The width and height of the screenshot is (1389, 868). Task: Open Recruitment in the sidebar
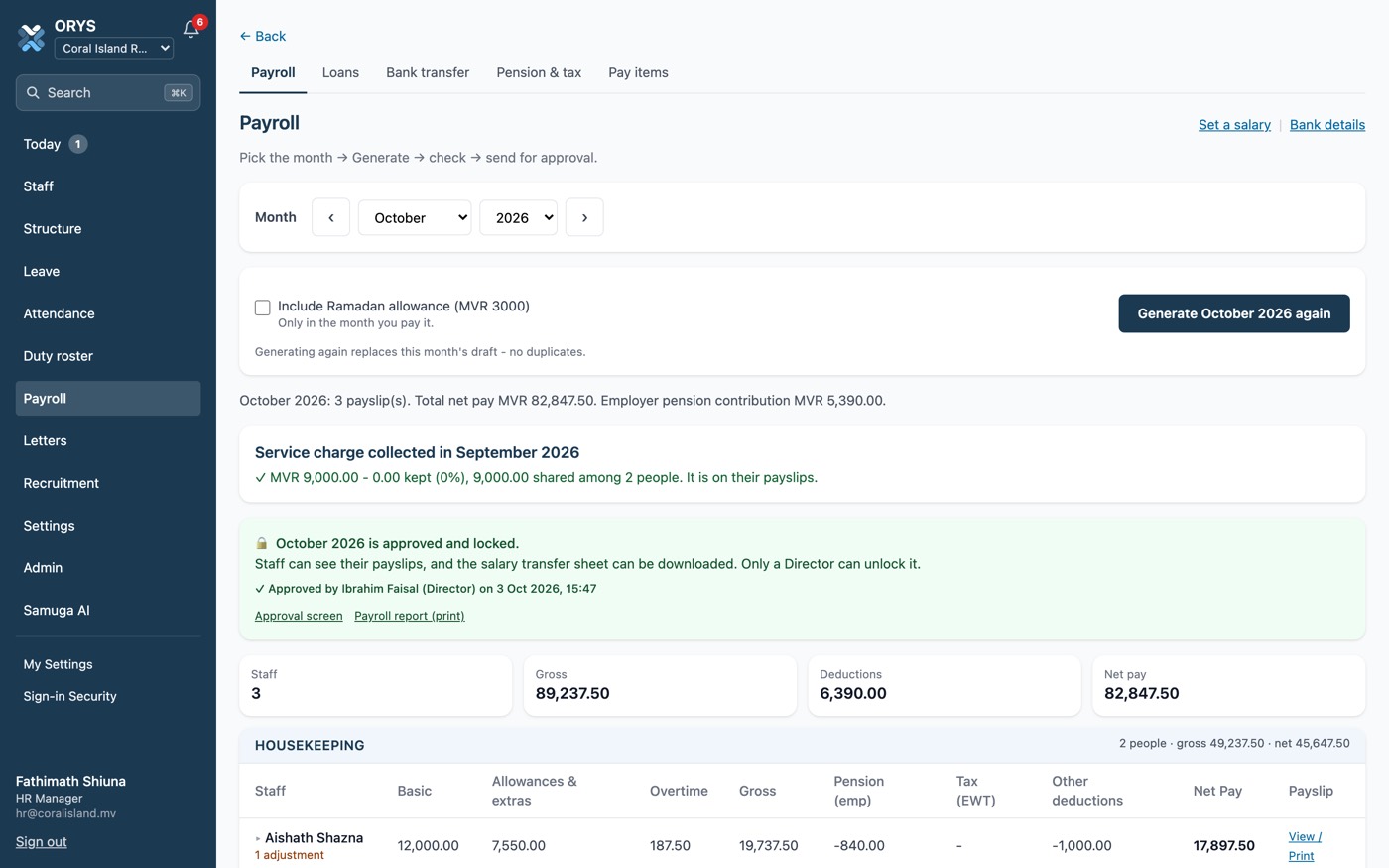point(108,483)
